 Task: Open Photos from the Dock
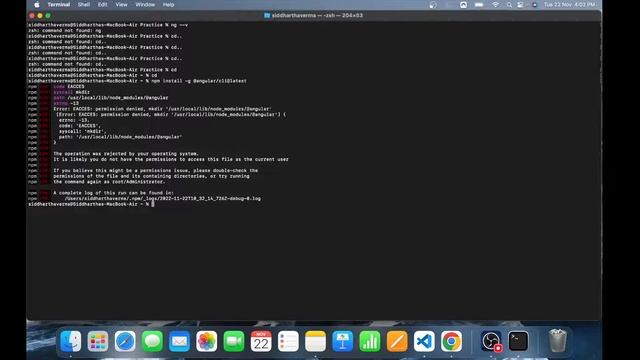[207, 341]
